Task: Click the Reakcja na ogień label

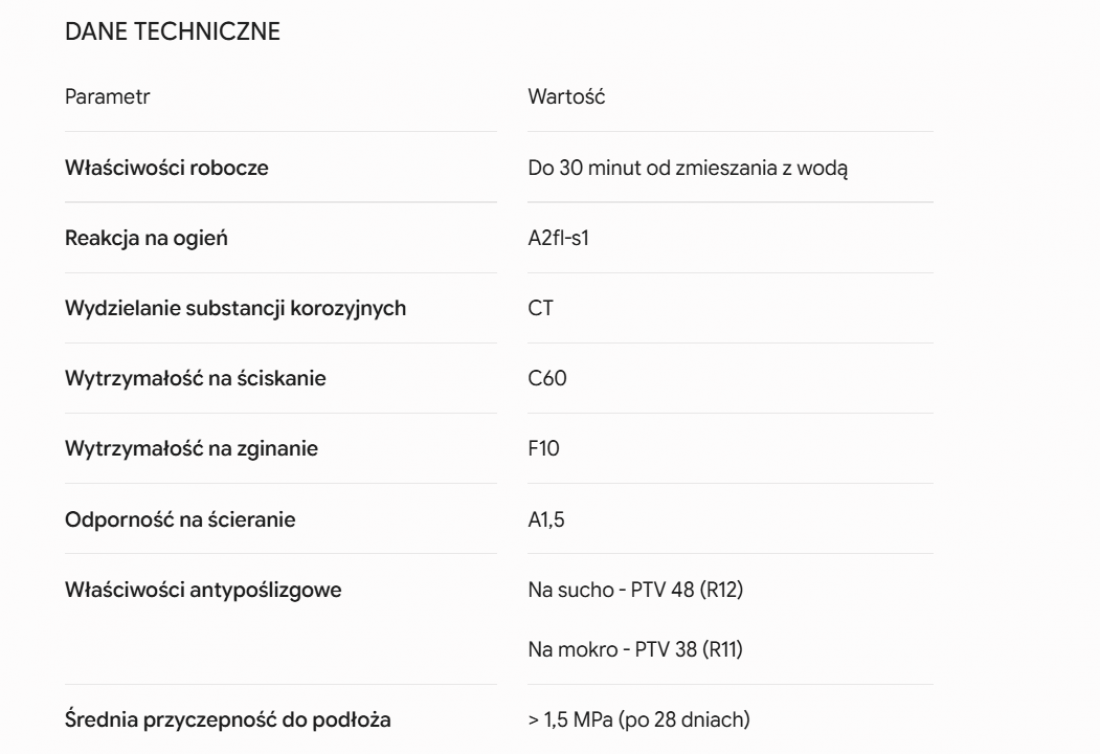Action: pyautogui.click(x=146, y=238)
